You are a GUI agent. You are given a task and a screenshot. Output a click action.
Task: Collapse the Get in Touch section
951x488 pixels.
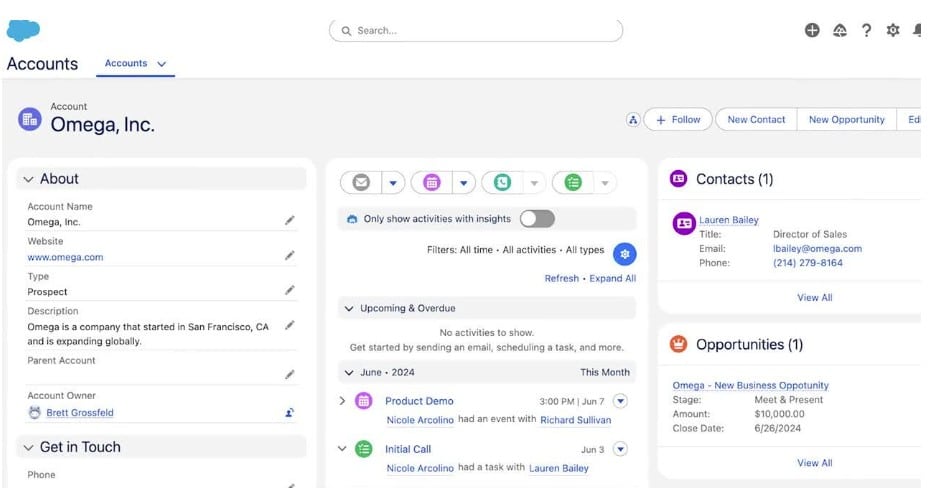click(x=28, y=447)
